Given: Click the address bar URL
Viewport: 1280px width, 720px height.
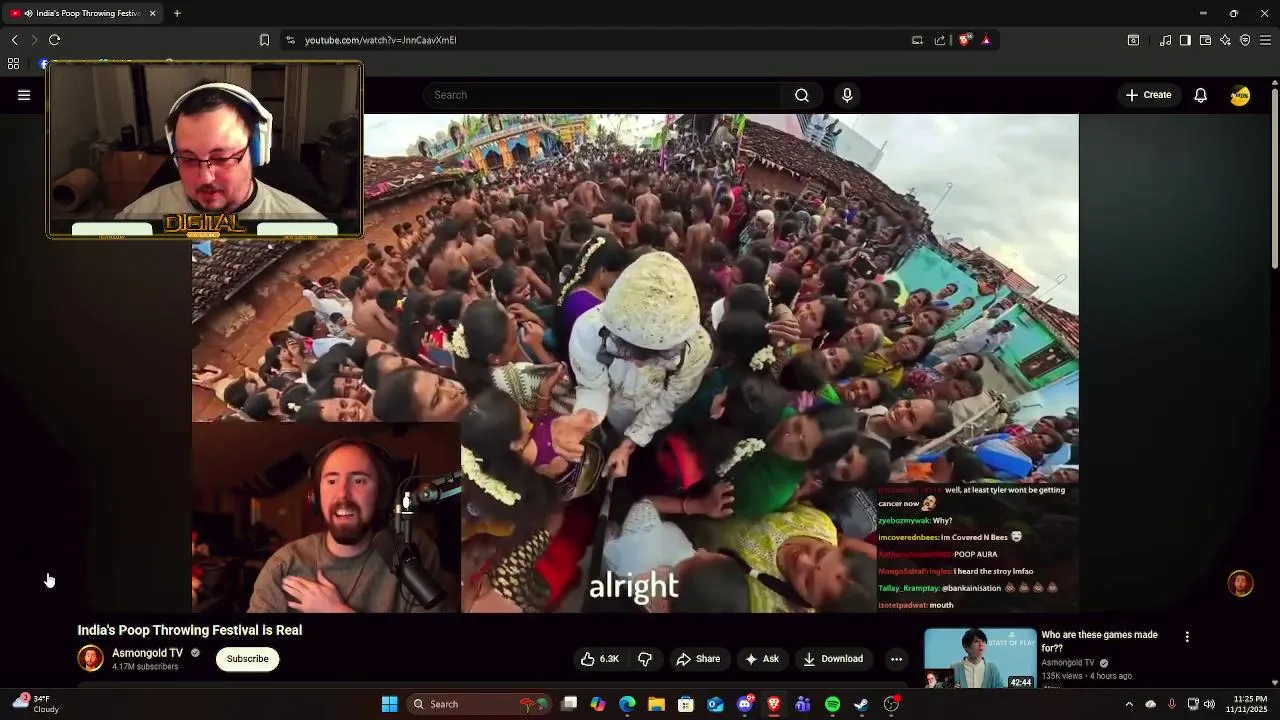Looking at the screenshot, I should 380,40.
